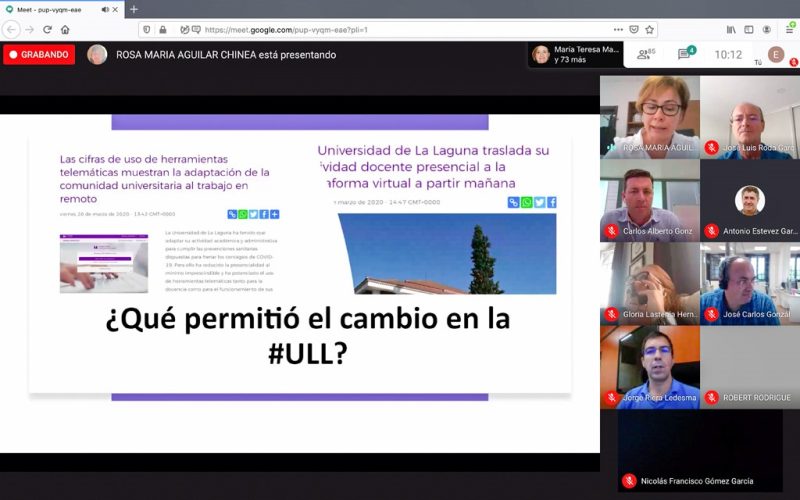The image size is (800, 500).
Task: Click headline "Universidad de La Laguna traslada su"
Action: pos(434,151)
